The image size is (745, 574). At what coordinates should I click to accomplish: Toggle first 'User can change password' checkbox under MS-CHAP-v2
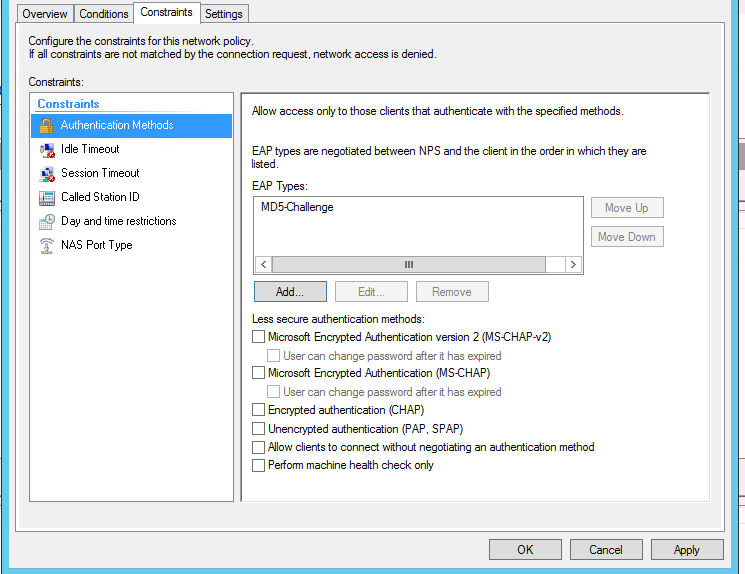tap(273, 355)
